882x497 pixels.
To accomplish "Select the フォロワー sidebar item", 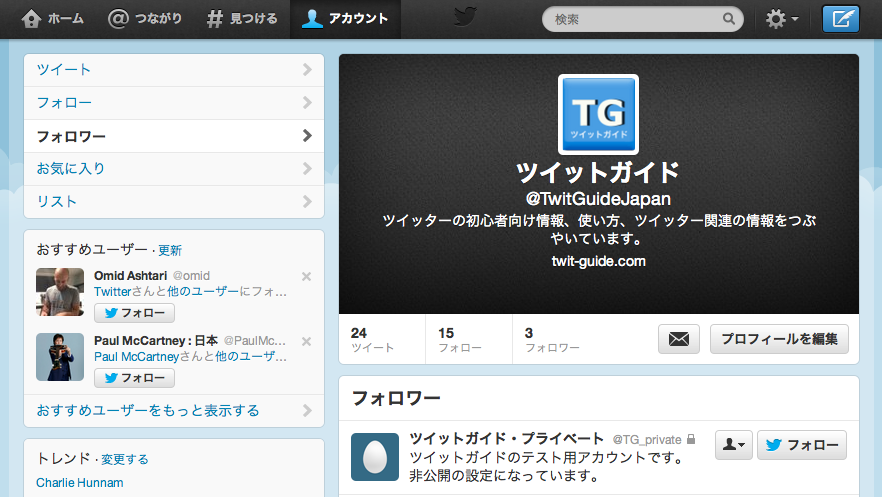I will [174, 136].
